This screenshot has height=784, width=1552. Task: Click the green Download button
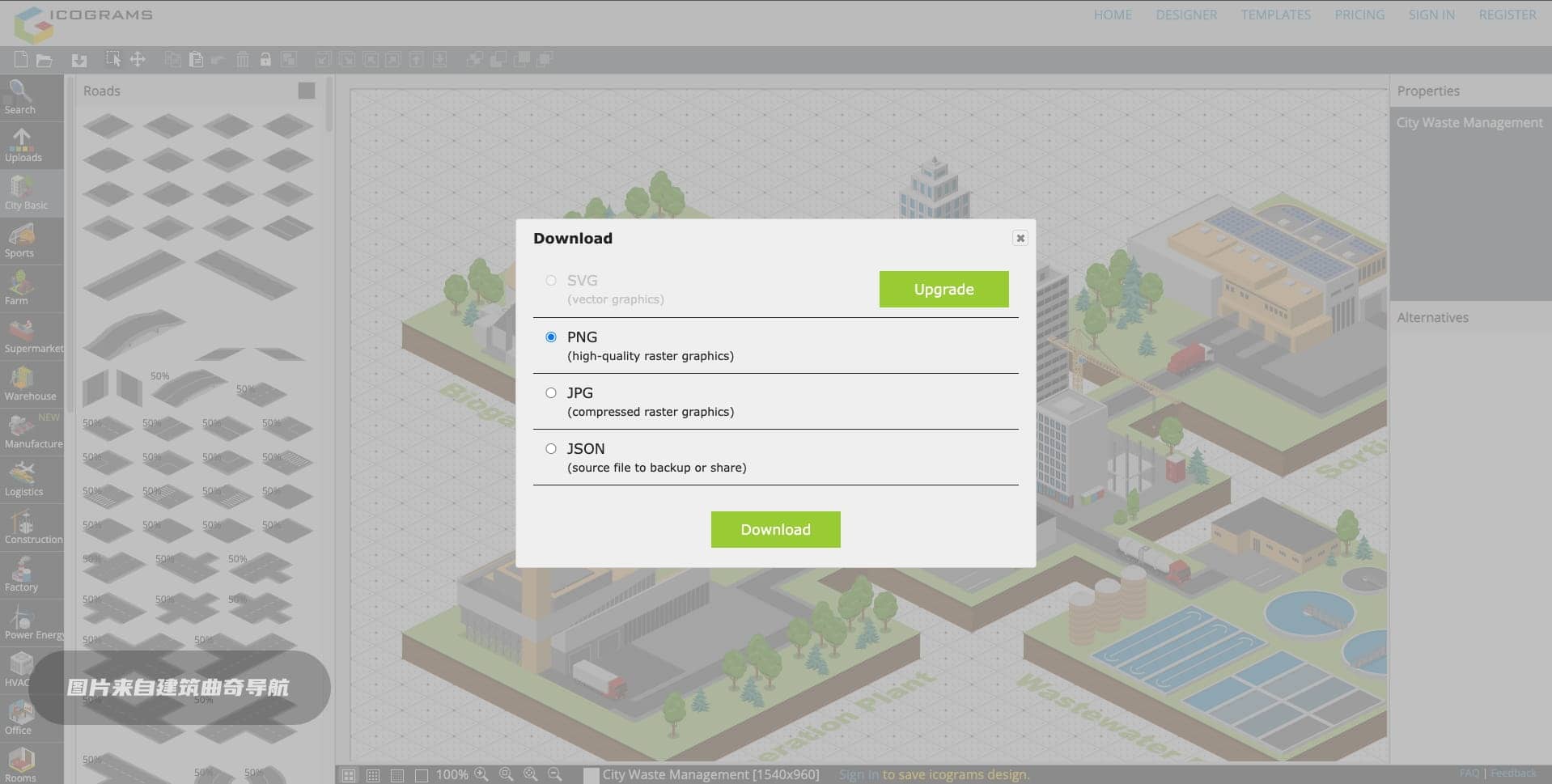(x=775, y=529)
